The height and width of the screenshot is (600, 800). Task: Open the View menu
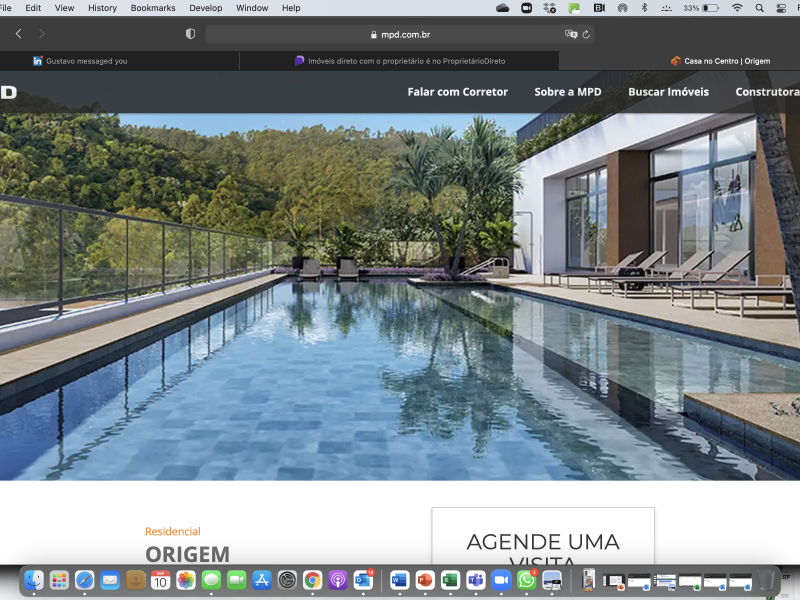pos(64,8)
